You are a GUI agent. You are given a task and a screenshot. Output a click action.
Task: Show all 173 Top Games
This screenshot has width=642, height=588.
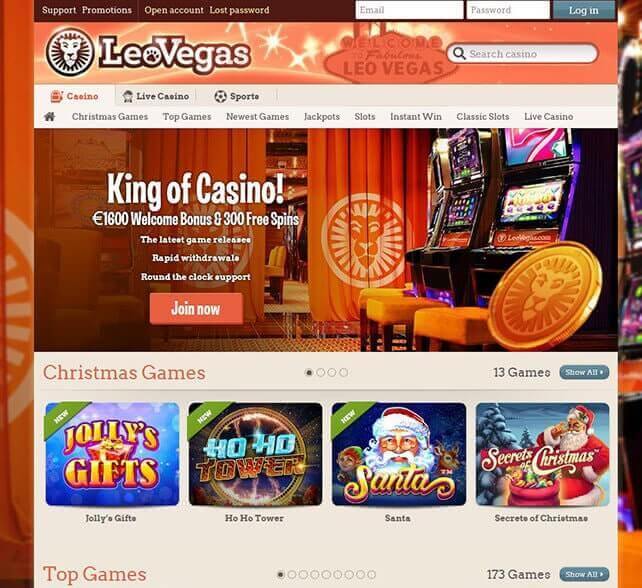[x=584, y=574]
